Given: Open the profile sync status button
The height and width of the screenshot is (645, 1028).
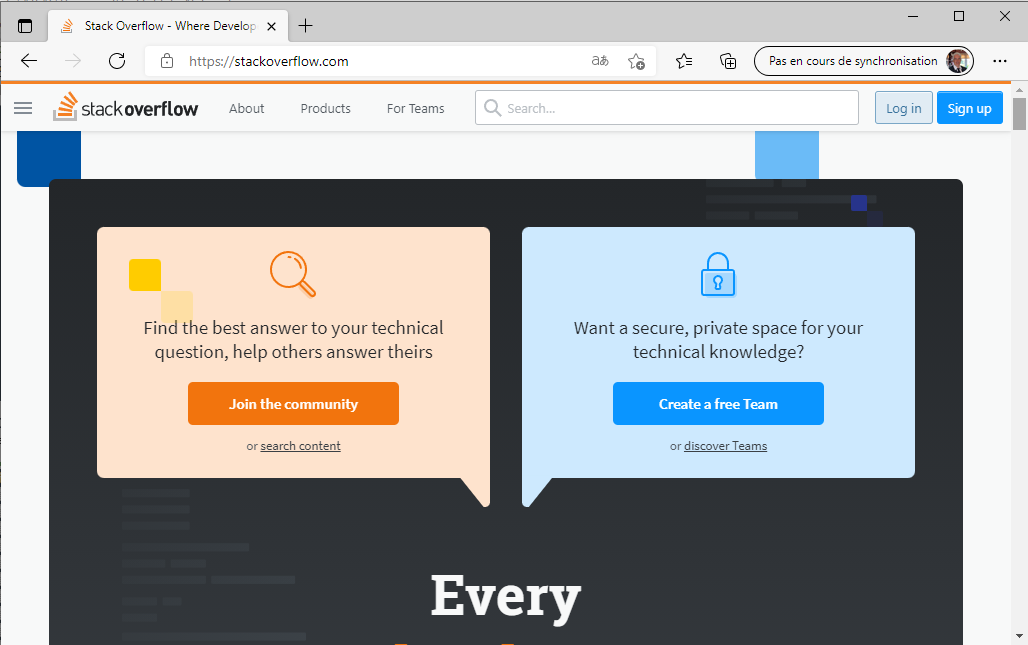Looking at the screenshot, I should 863,61.
